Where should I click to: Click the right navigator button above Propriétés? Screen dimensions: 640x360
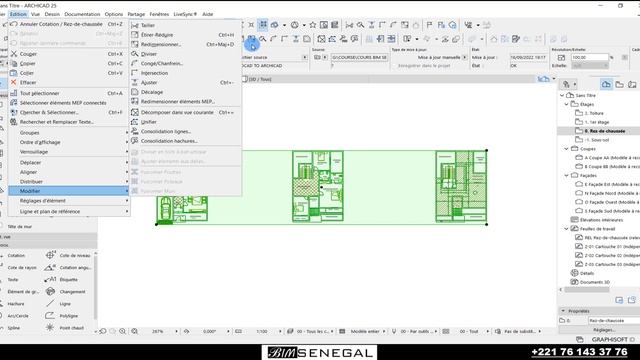click(x=632, y=300)
